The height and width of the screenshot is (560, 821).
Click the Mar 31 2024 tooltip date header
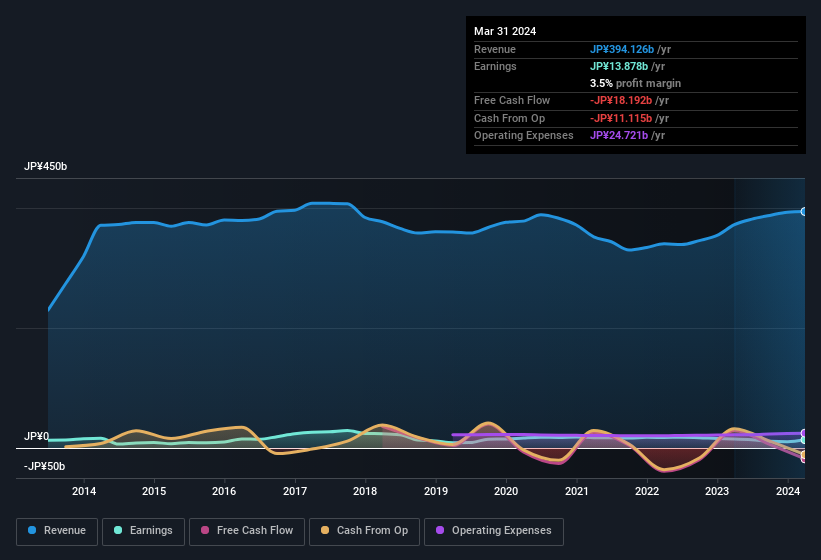505,31
